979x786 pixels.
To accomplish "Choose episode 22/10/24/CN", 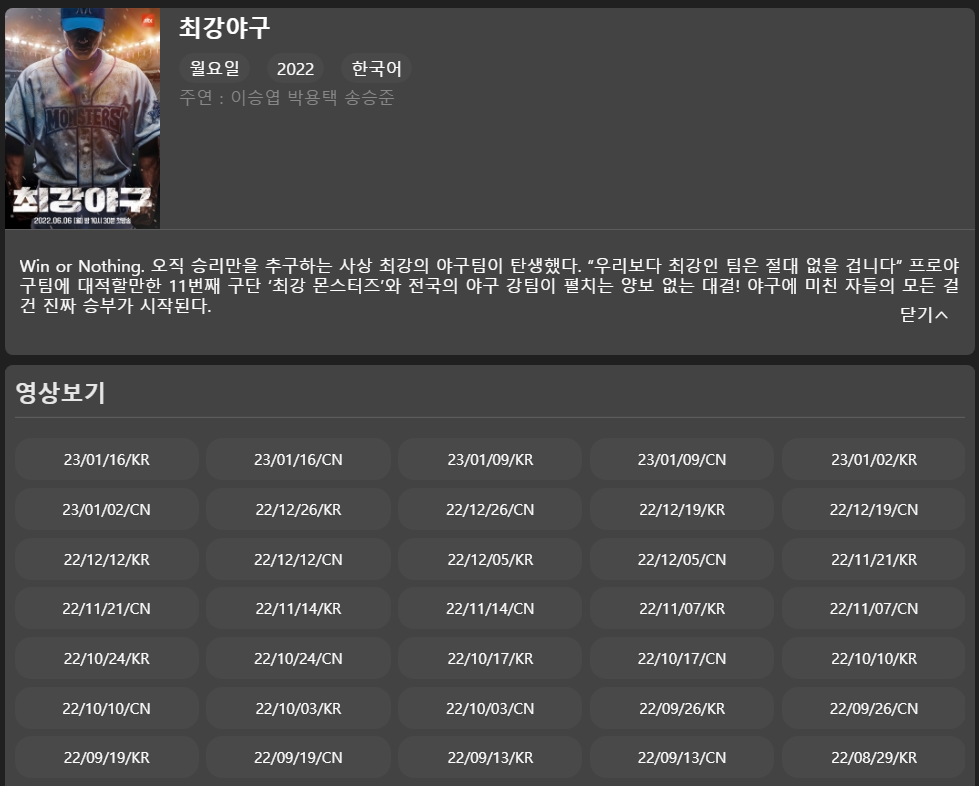I will coord(298,658).
